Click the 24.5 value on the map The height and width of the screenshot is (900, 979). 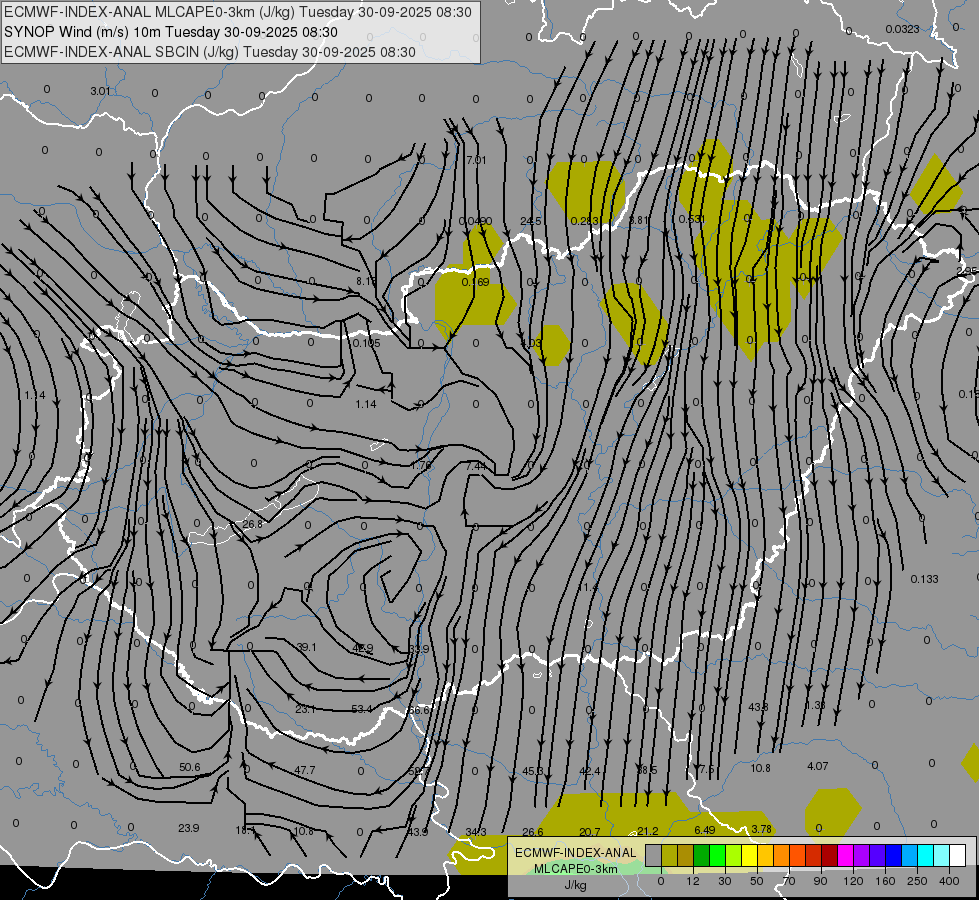(x=531, y=221)
